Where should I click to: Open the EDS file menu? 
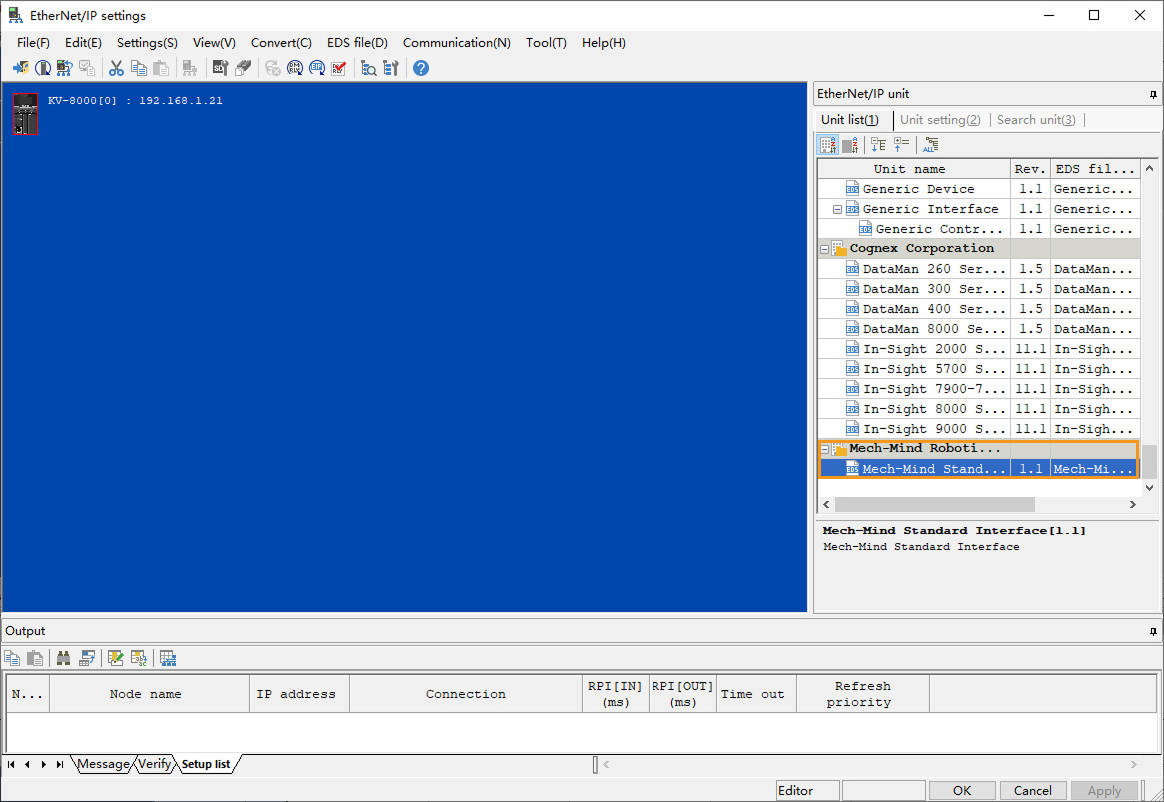pos(357,43)
